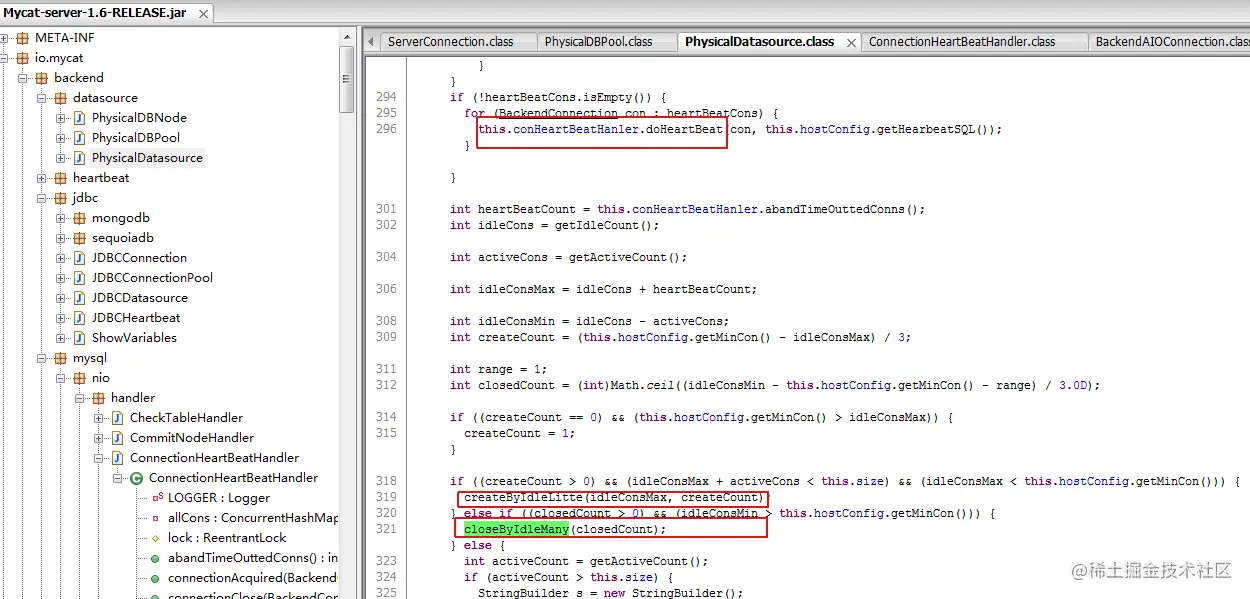Click the sequoiadb package icon
The height and width of the screenshot is (599, 1250).
pos(79,238)
